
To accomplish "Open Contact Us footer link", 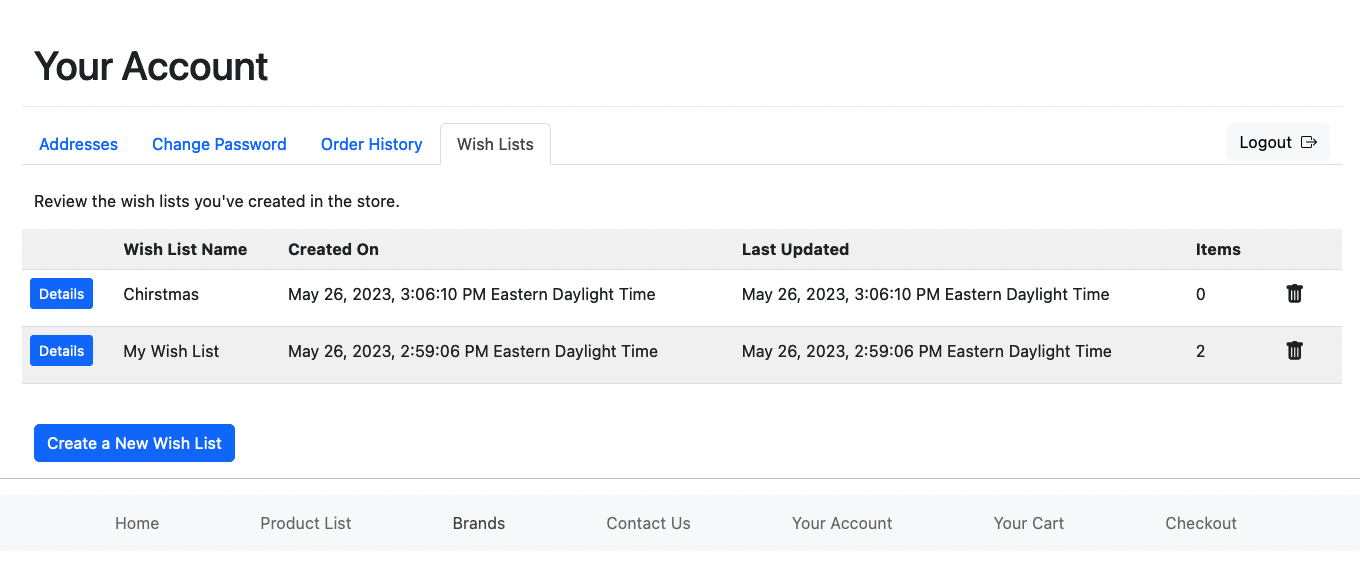I will click(648, 523).
